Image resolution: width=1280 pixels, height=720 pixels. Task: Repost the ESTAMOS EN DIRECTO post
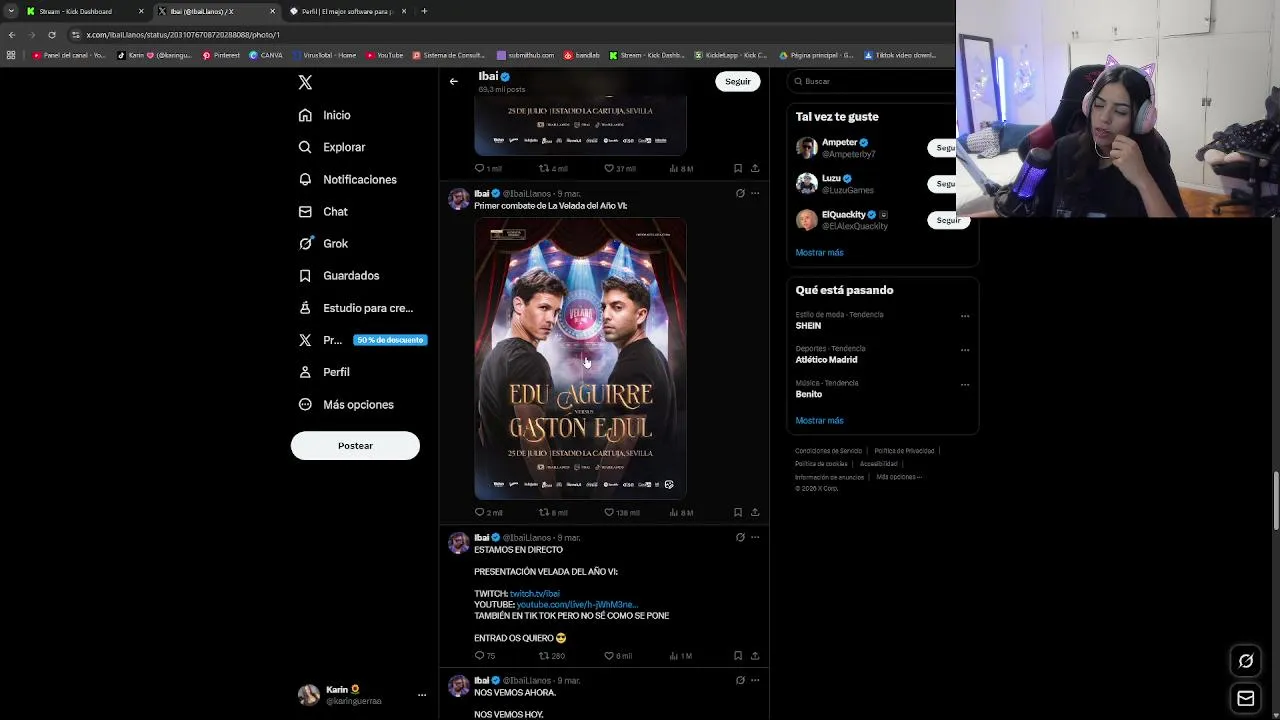pyautogui.click(x=552, y=656)
